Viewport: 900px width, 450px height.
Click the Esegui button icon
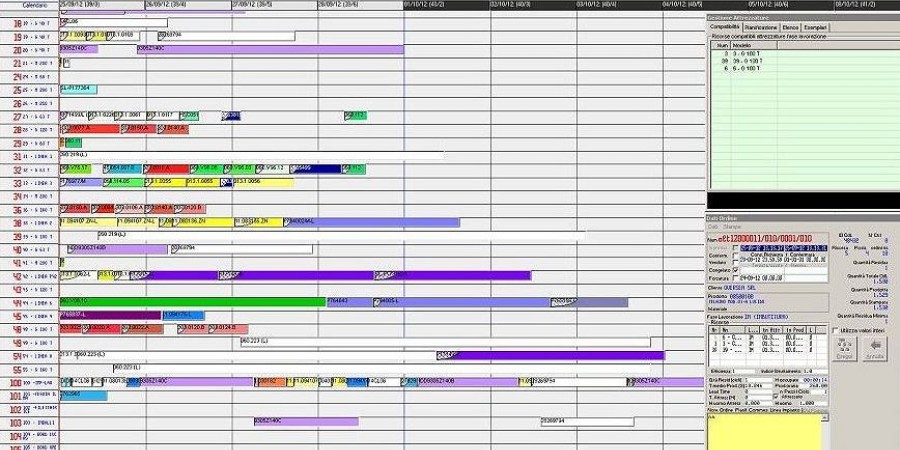844,348
